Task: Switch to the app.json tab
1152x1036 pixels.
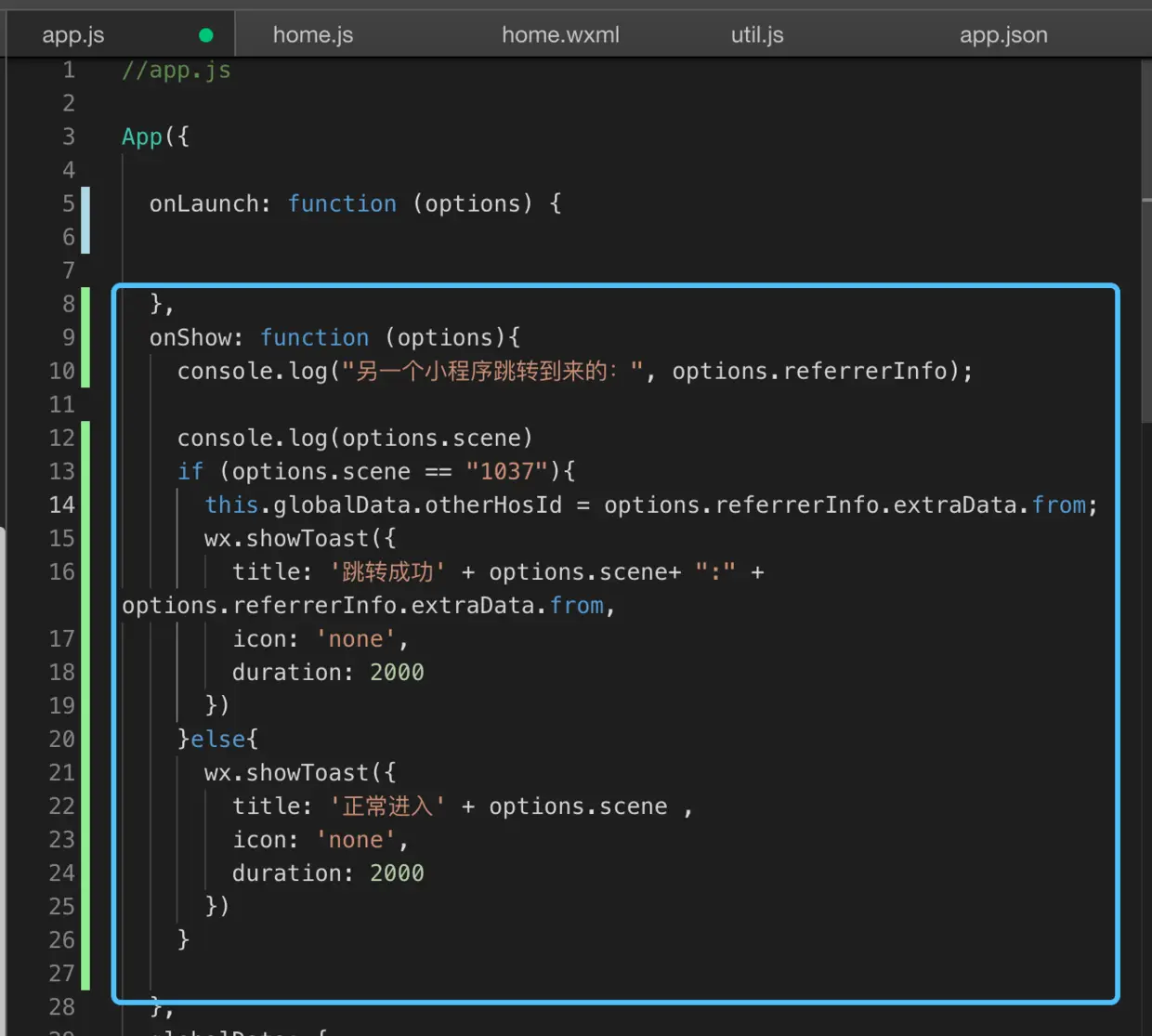Action: (x=1003, y=35)
